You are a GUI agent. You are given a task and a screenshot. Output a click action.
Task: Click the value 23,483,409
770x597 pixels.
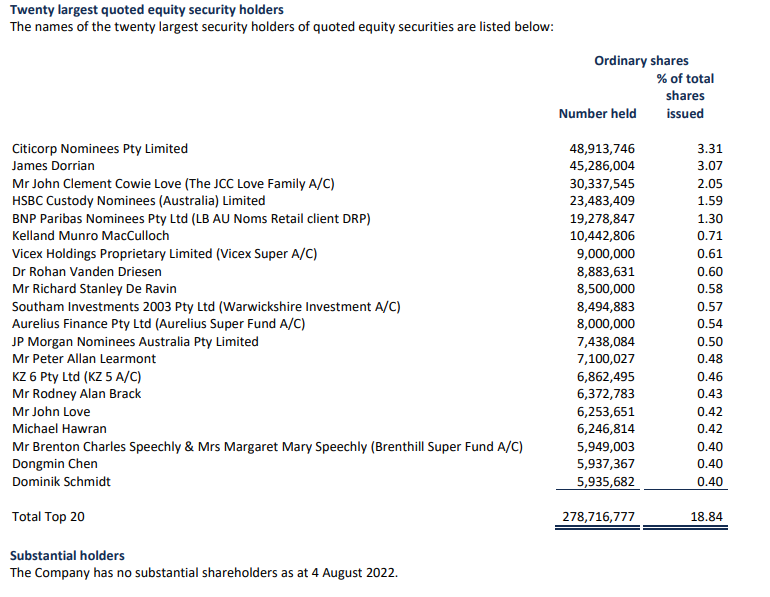[602, 201]
